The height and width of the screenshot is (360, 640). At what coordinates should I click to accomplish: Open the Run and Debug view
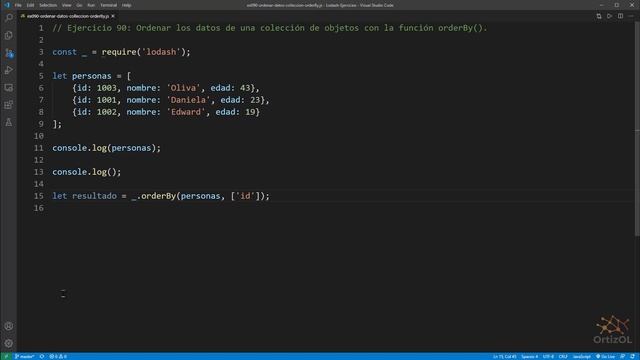click(9, 70)
